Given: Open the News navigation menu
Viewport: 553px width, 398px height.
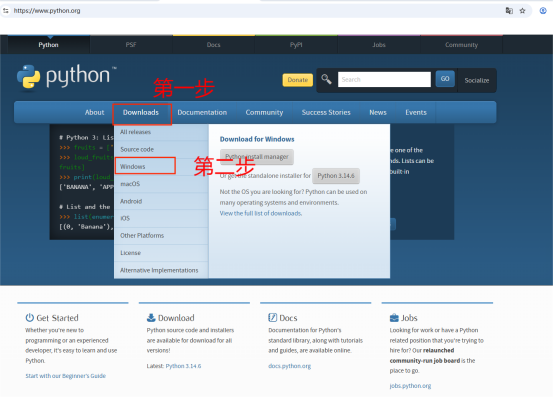Looking at the screenshot, I should click(378, 112).
